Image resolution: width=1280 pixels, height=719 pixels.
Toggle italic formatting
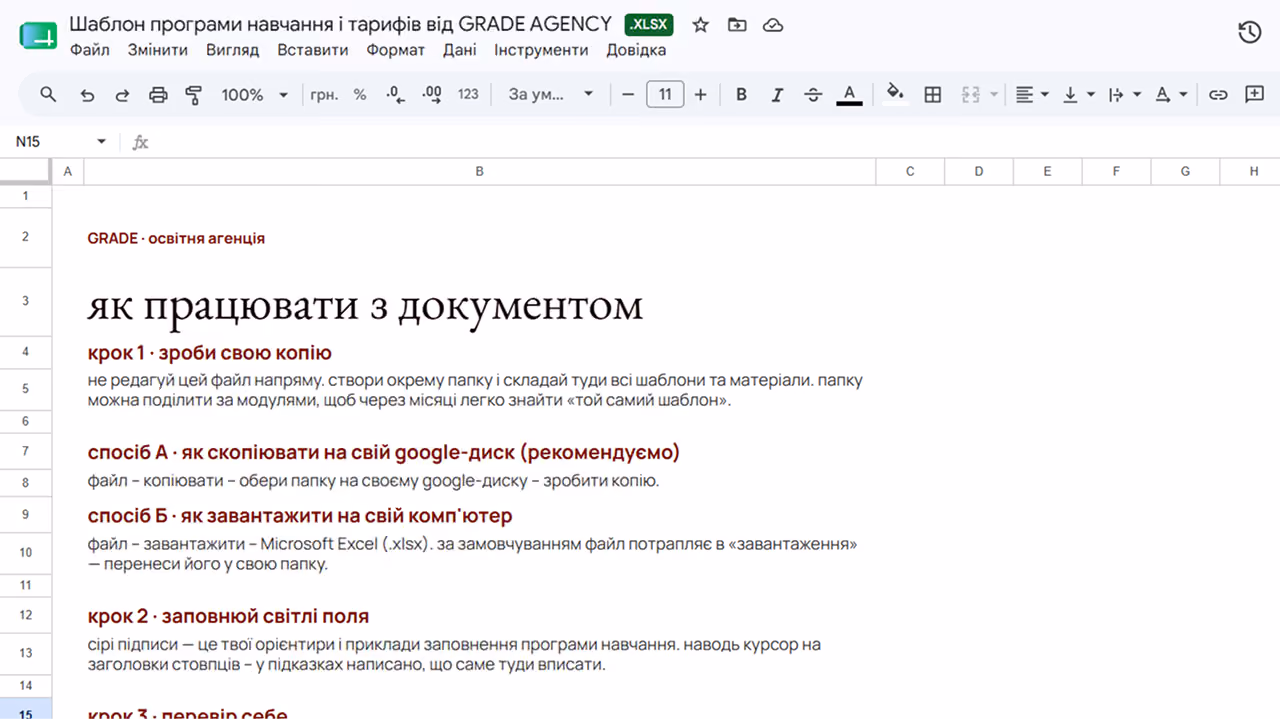point(777,95)
